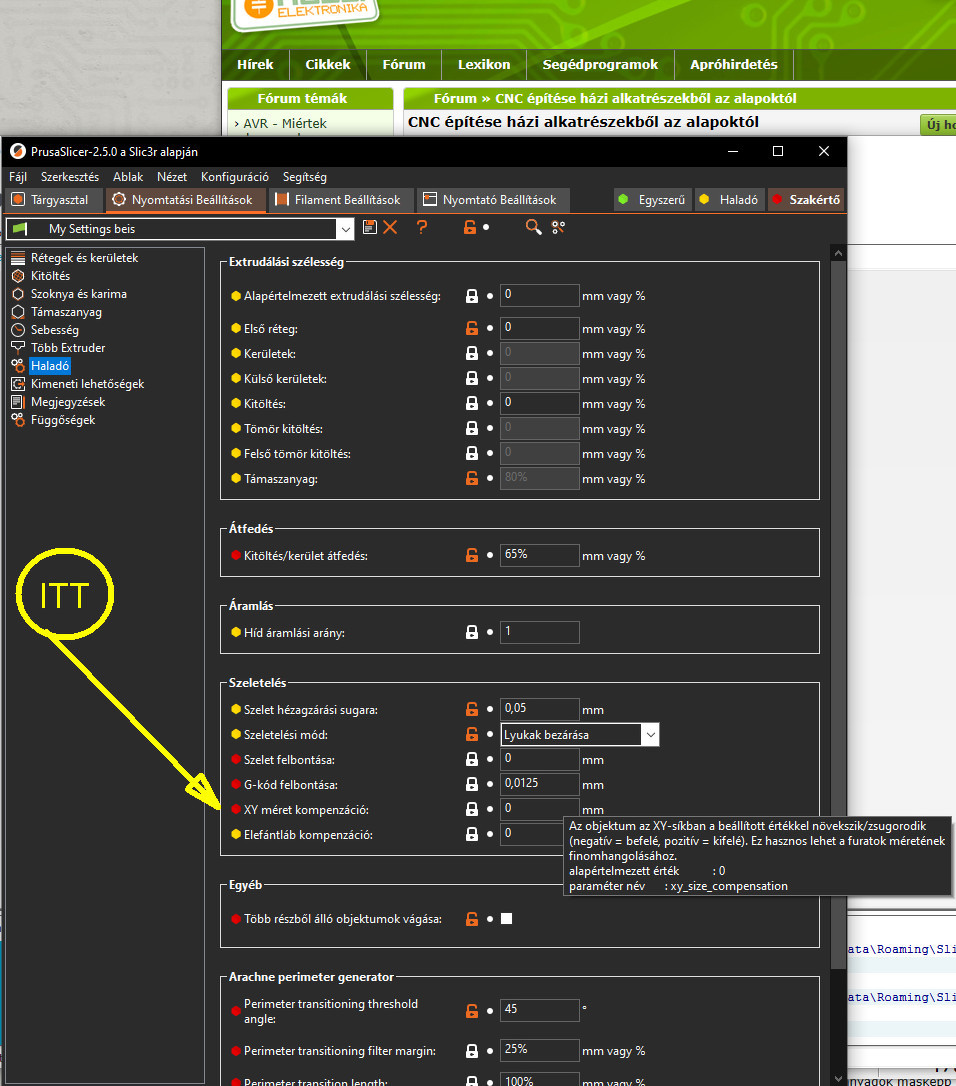Click lock icon next to Tömör kitöltés
Viewport: 956px width, 1086px height.
pos(472,428)
